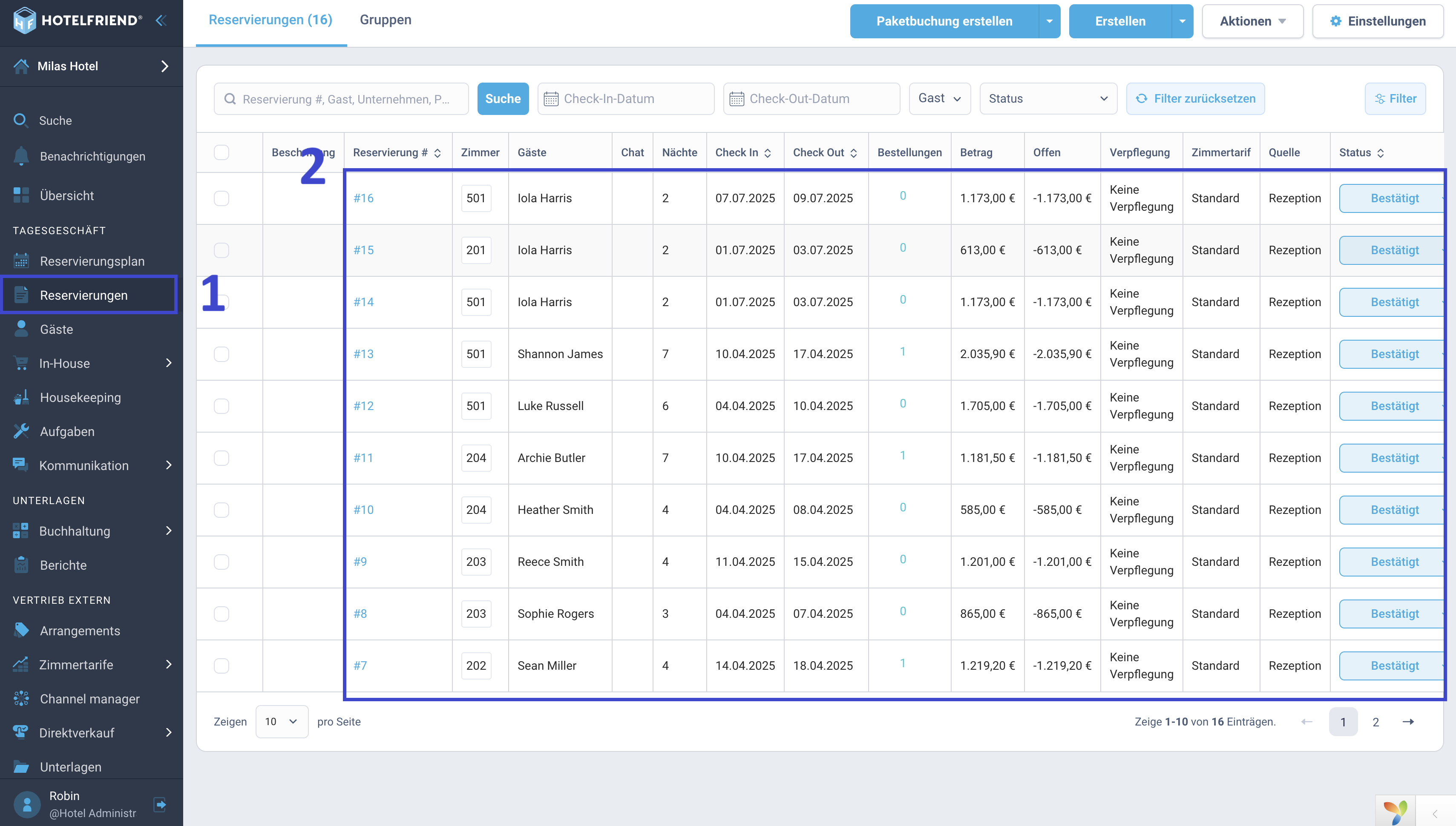Viewport: 1456px width, 826px height.
Task: Tick the select-all checkbox in table header
Action: pos(221,152)
